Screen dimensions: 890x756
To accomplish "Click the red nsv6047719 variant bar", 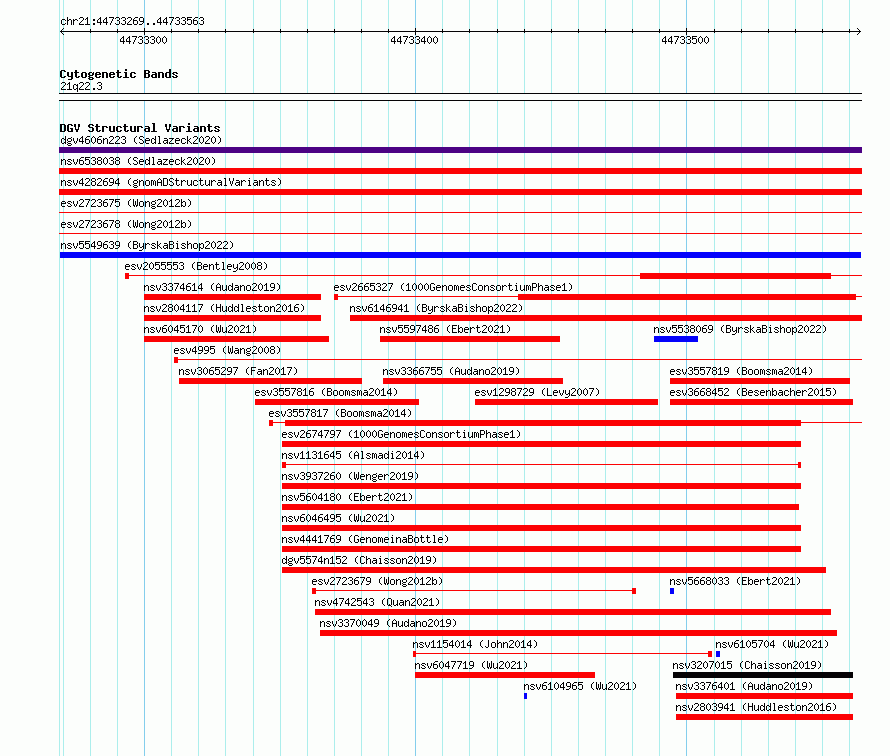I will (x=505, y=675).
